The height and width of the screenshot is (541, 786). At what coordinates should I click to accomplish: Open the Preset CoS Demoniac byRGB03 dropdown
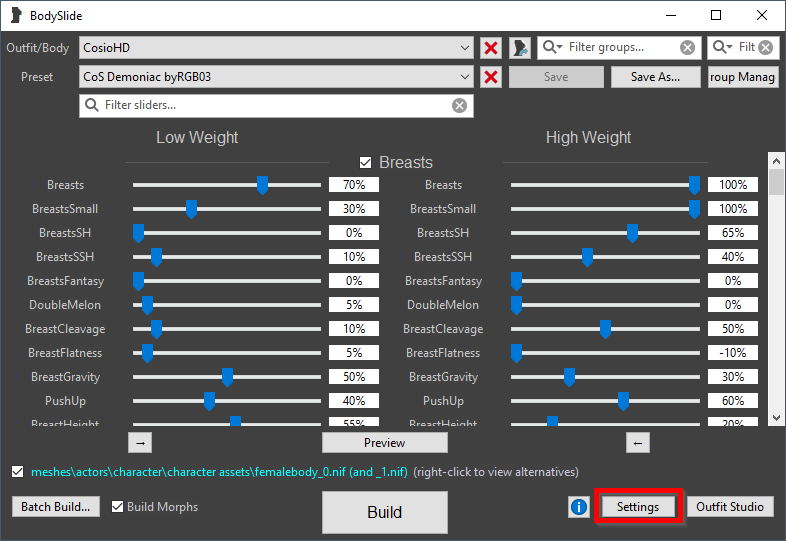tap(276, 77)
